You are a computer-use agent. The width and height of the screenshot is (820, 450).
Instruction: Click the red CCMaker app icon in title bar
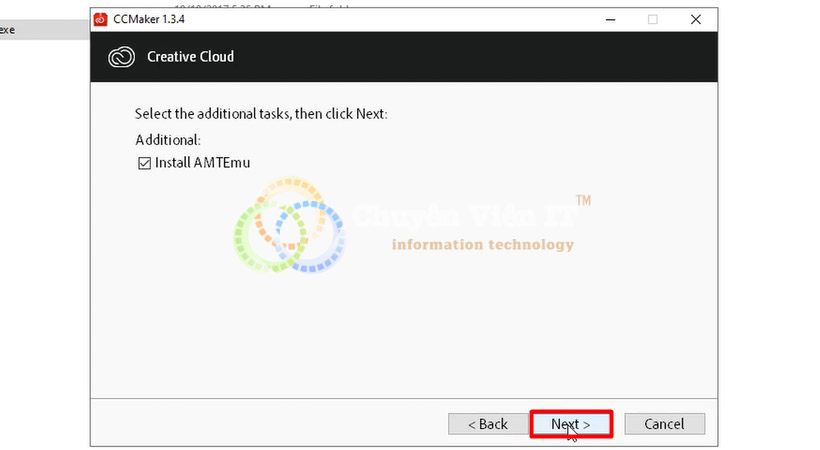point(100,19)
